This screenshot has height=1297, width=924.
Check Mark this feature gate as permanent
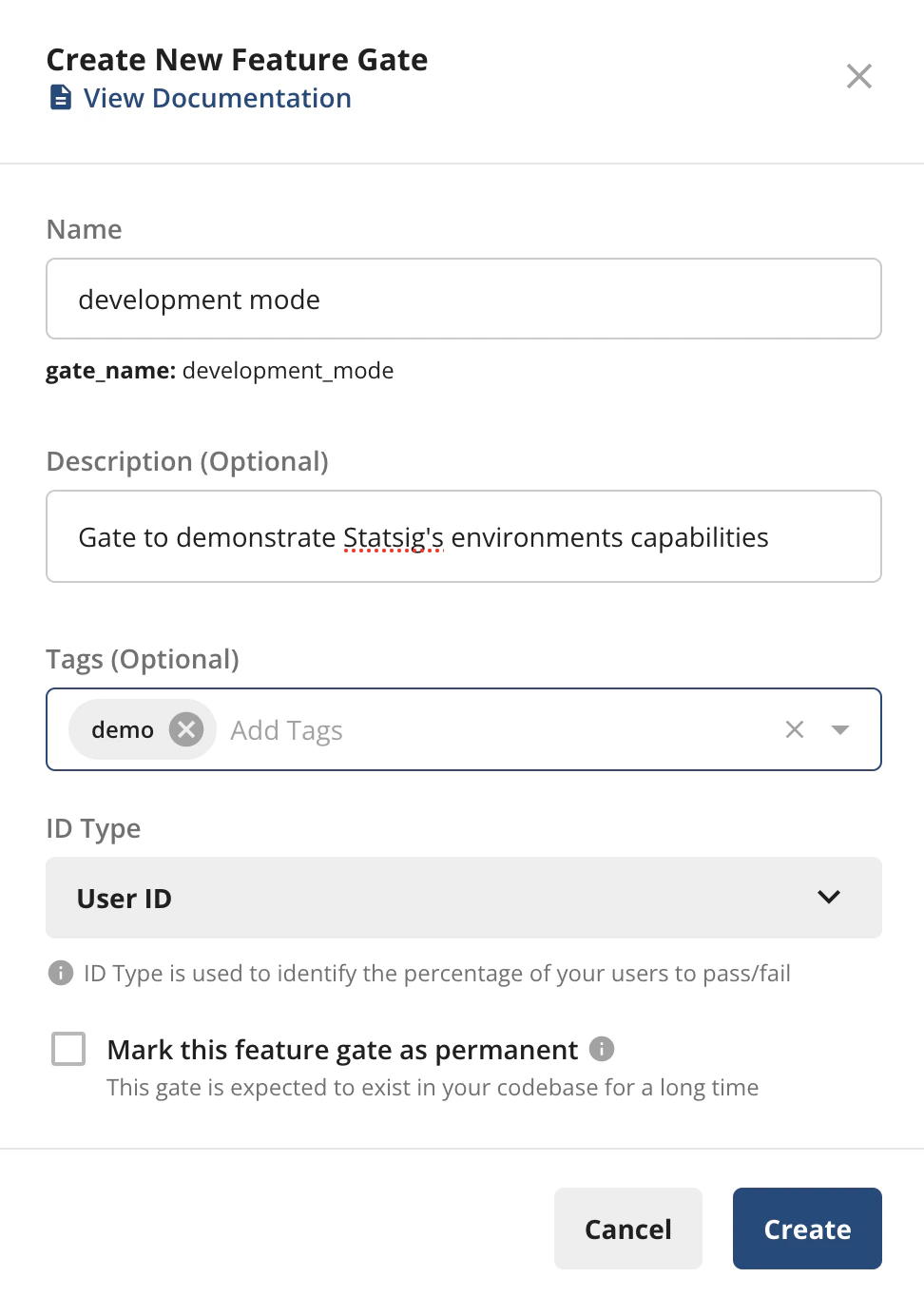[67, 1049]
